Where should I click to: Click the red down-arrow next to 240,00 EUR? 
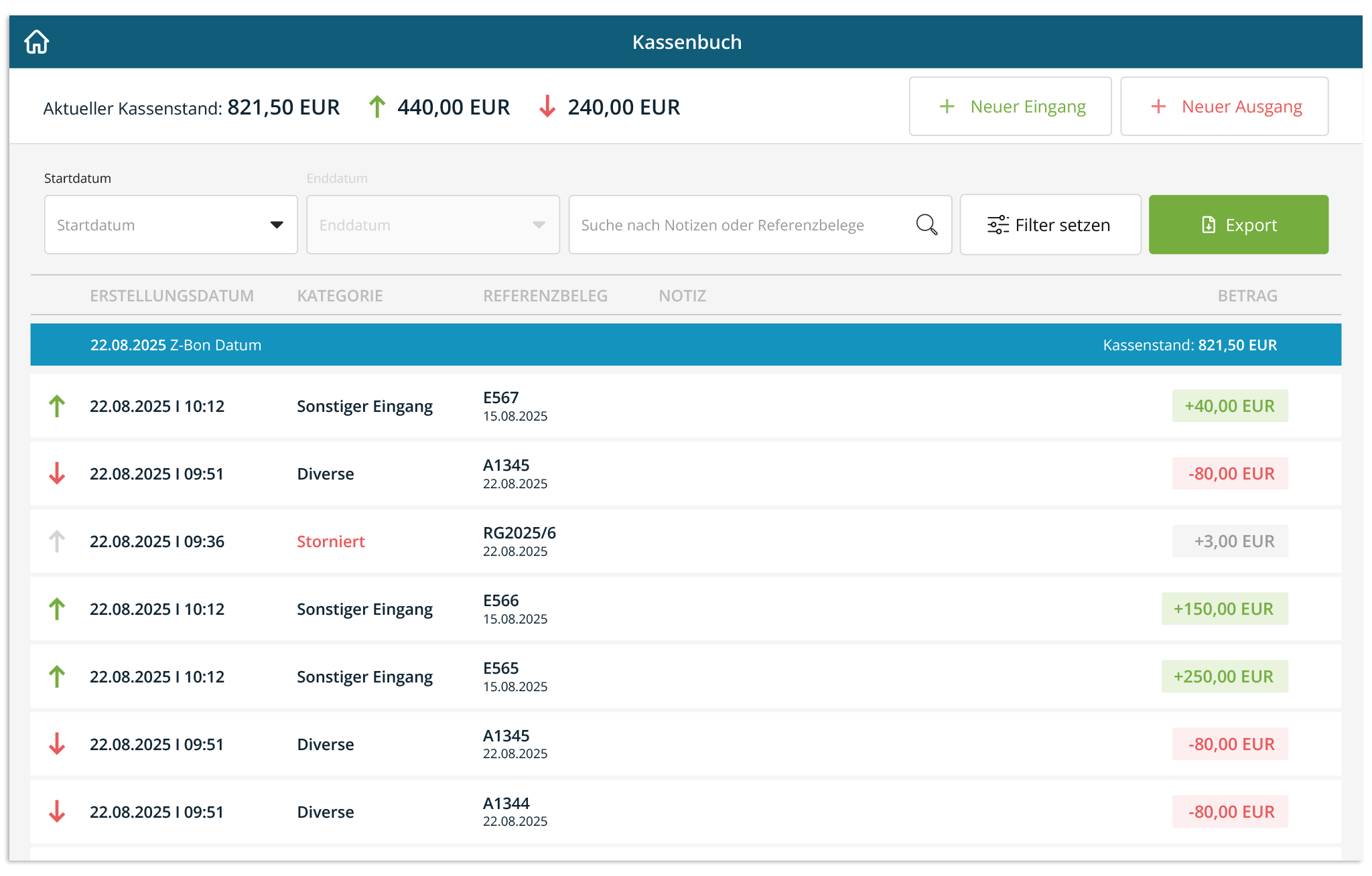click(x=547, y=106)
